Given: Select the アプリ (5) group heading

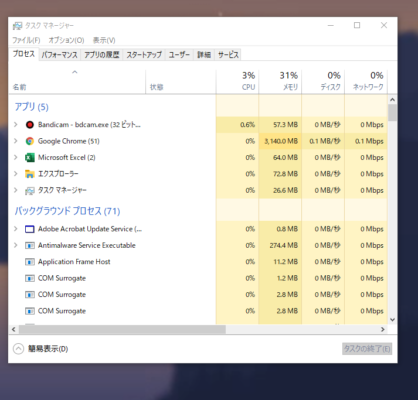Looking at the screenshot, I should (x=32, y=107).
